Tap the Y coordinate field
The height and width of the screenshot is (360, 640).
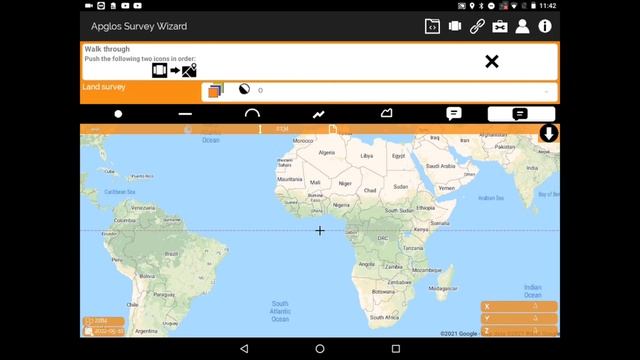click(x=519, y=318)
